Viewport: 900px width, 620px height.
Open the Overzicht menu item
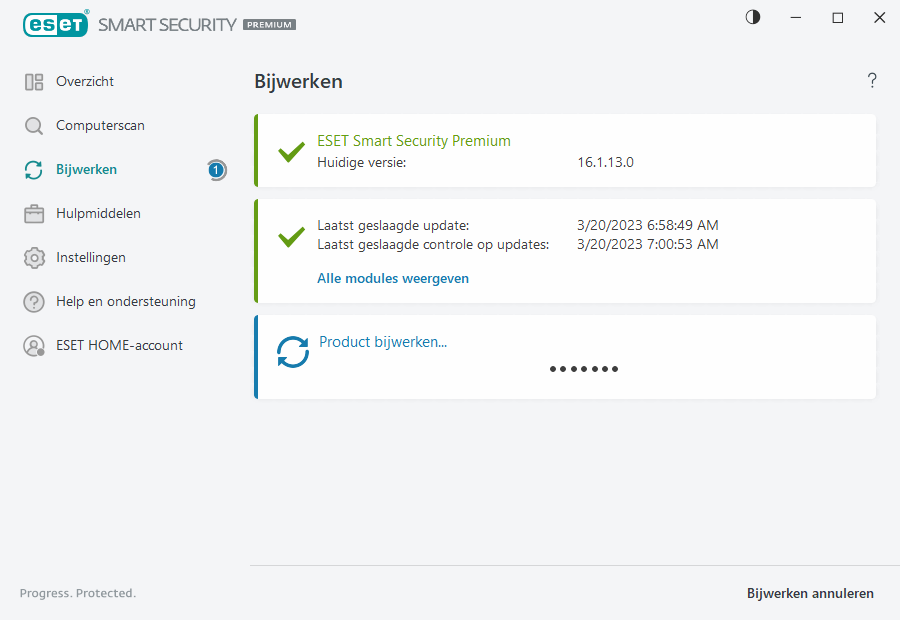pos(85,82)
